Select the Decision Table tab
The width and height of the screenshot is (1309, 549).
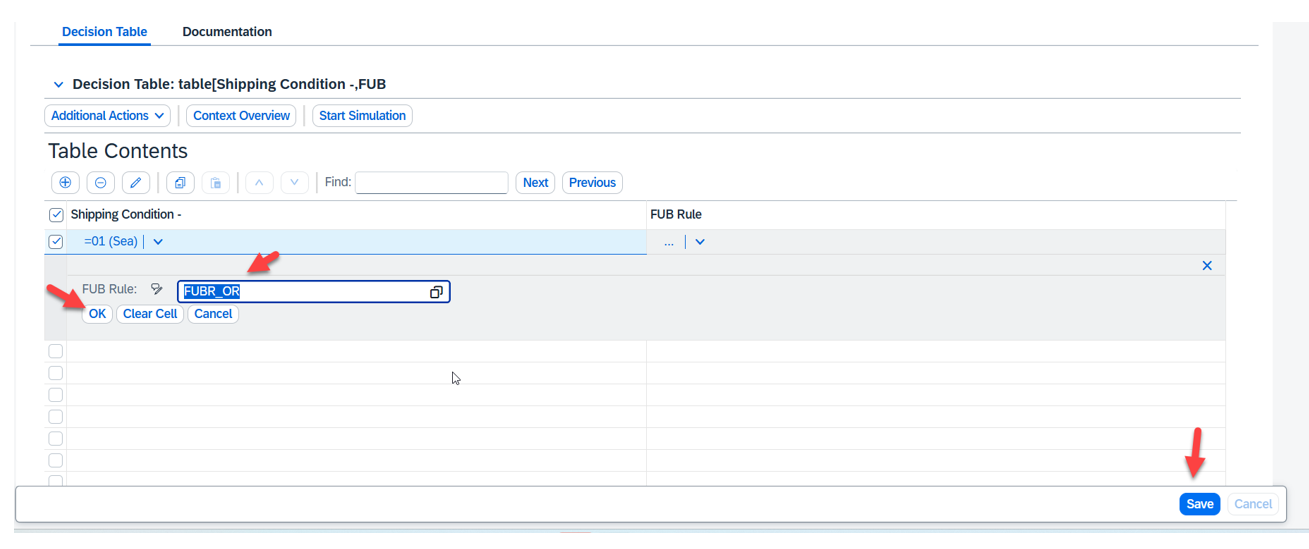click(x=104, y=32)
